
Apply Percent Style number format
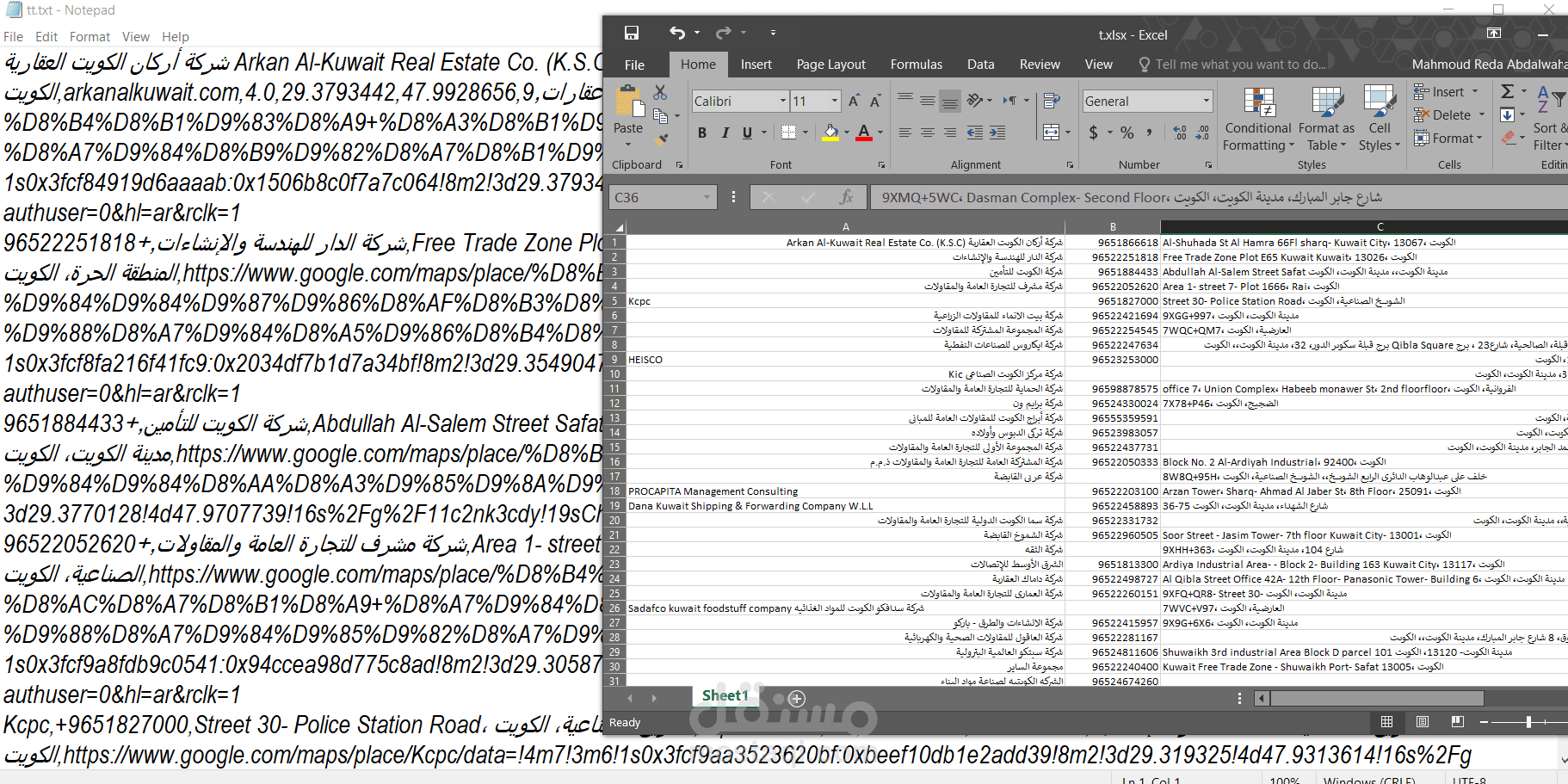pyautogui.click(x=1127, y=133)
